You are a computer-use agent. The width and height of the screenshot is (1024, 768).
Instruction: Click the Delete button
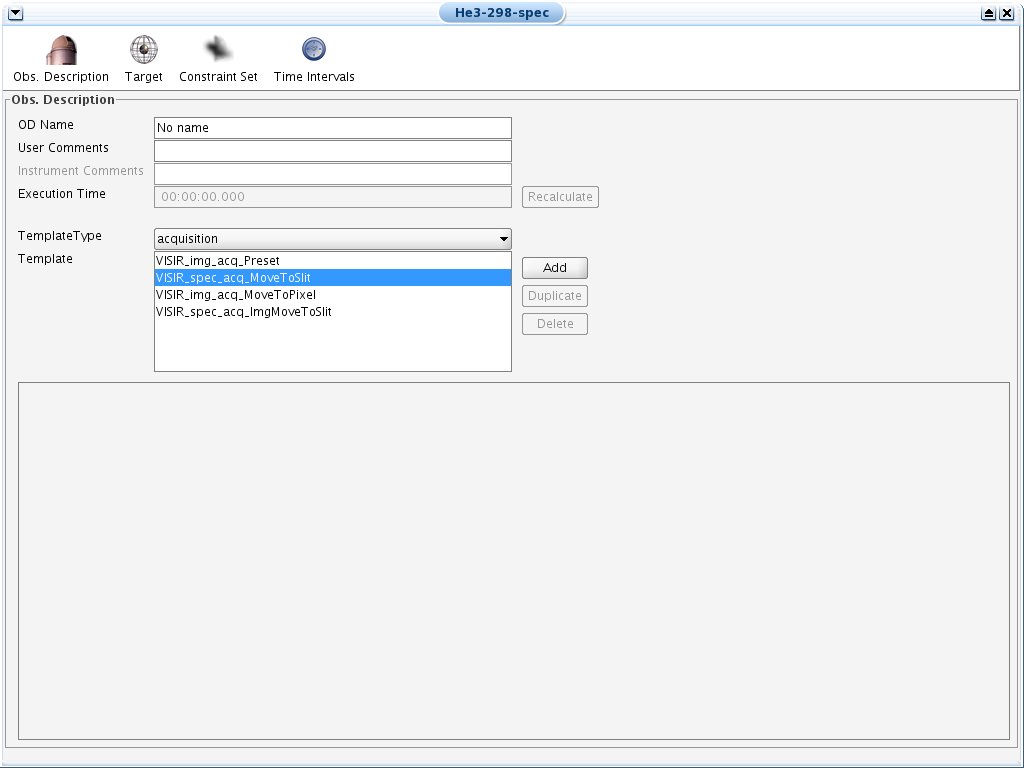[554, 324]
